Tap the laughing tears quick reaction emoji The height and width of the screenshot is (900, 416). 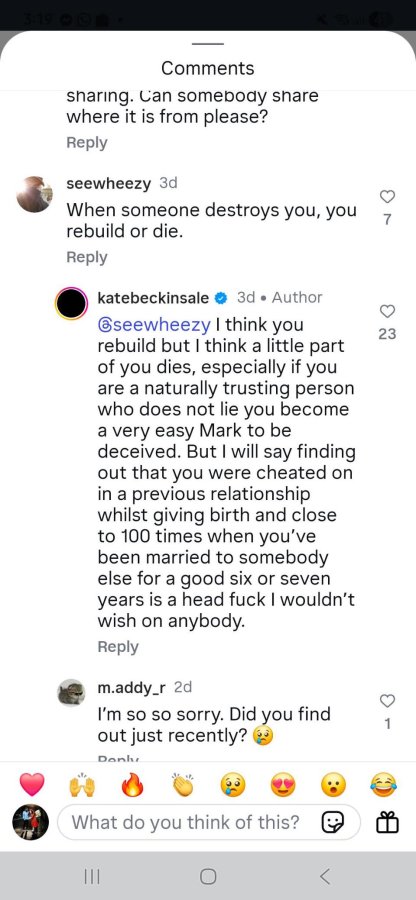[383, 784]
